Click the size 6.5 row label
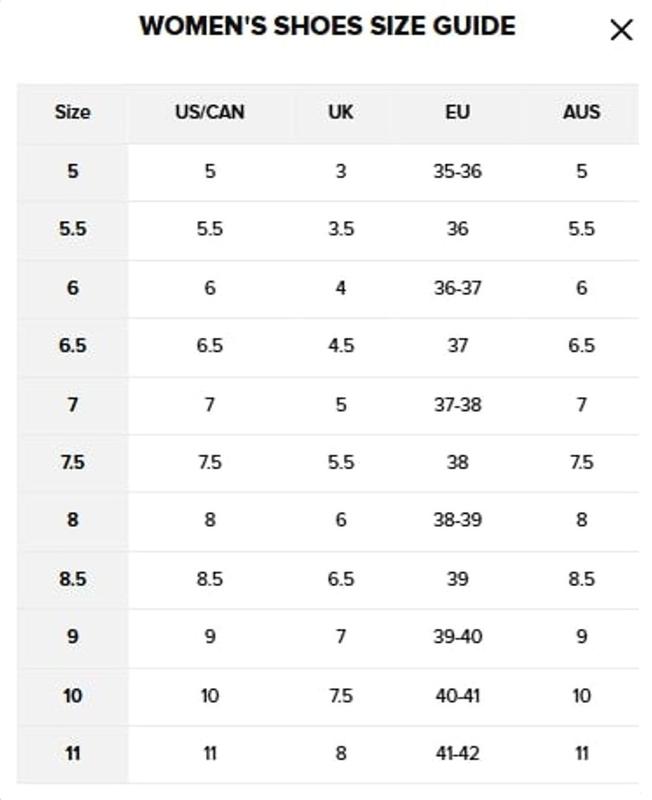 pyautogui.click(x=72, y=346)
